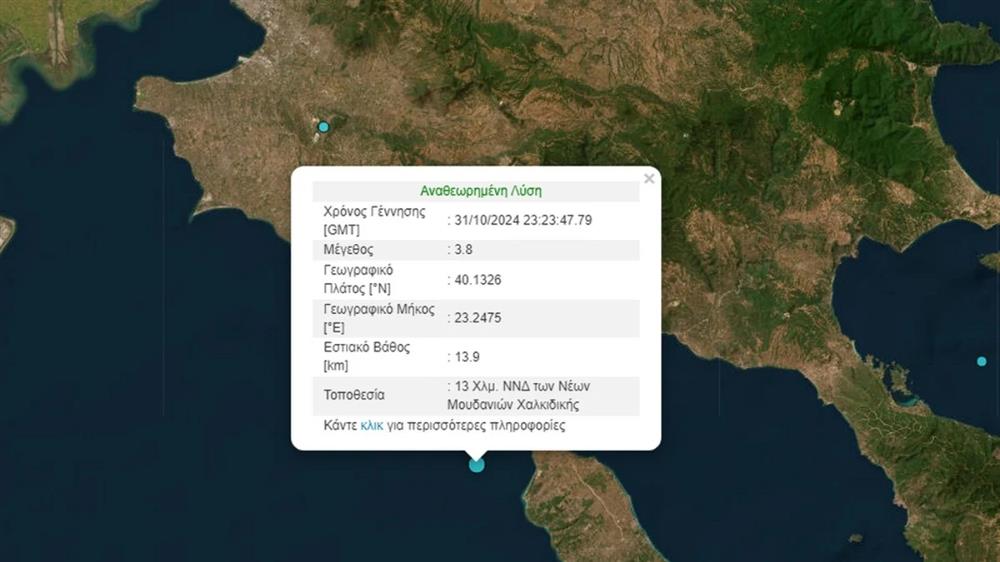Open the 'κλικ' link for more information
The width and height of the screenshot is (1000, 562).
[x=371, y=425]
